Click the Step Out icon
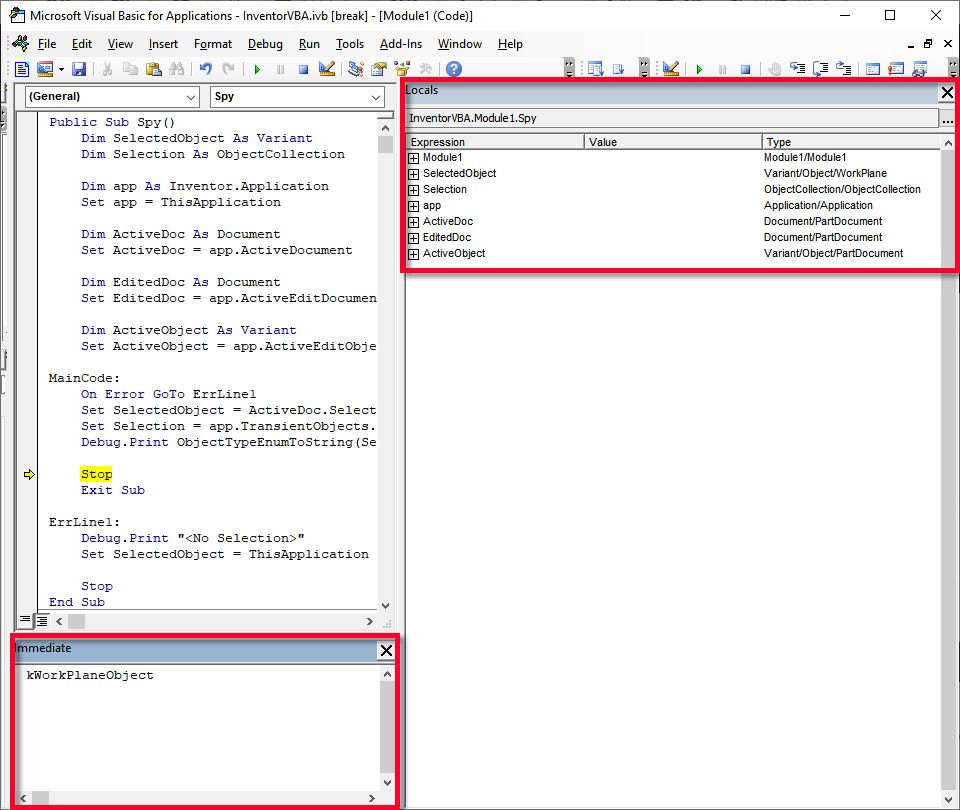 point(844,69)
